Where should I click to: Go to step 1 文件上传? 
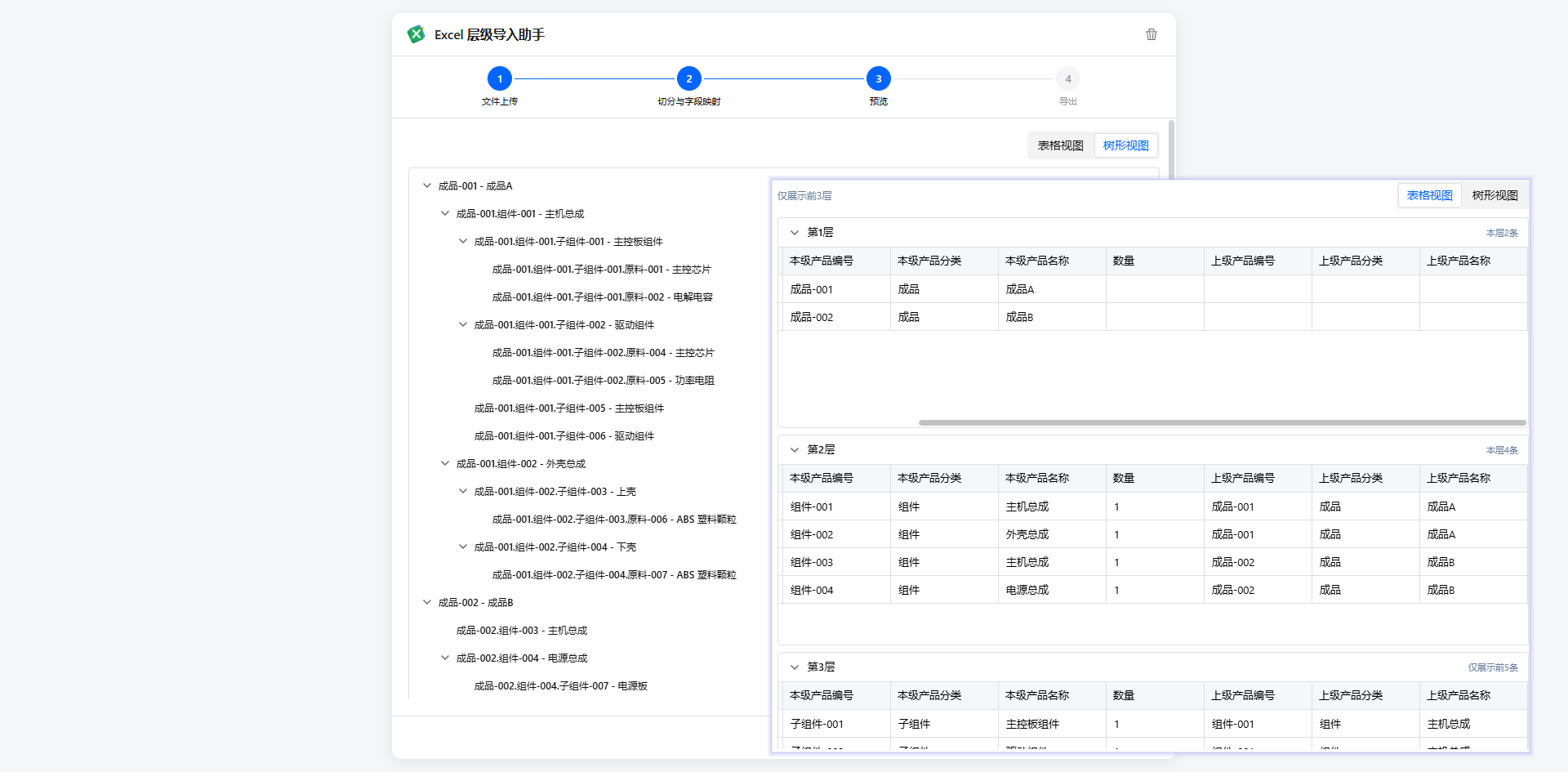[x=500, y=79]
